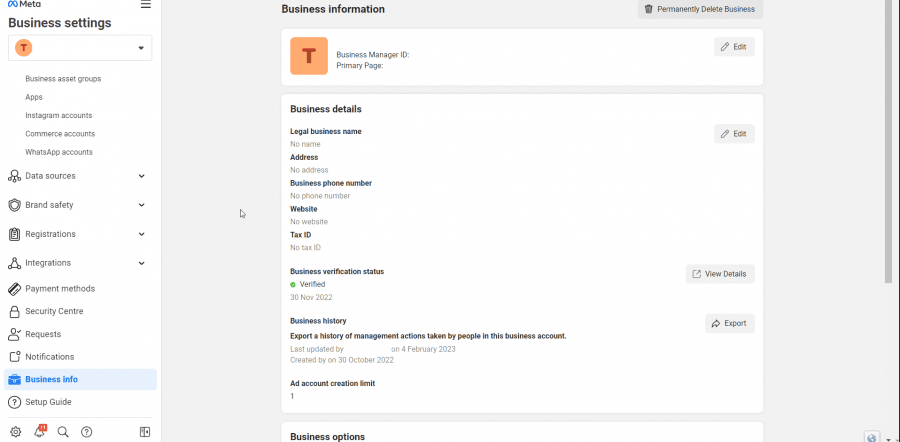
Task: Open Notifications page
Action: 49,356
